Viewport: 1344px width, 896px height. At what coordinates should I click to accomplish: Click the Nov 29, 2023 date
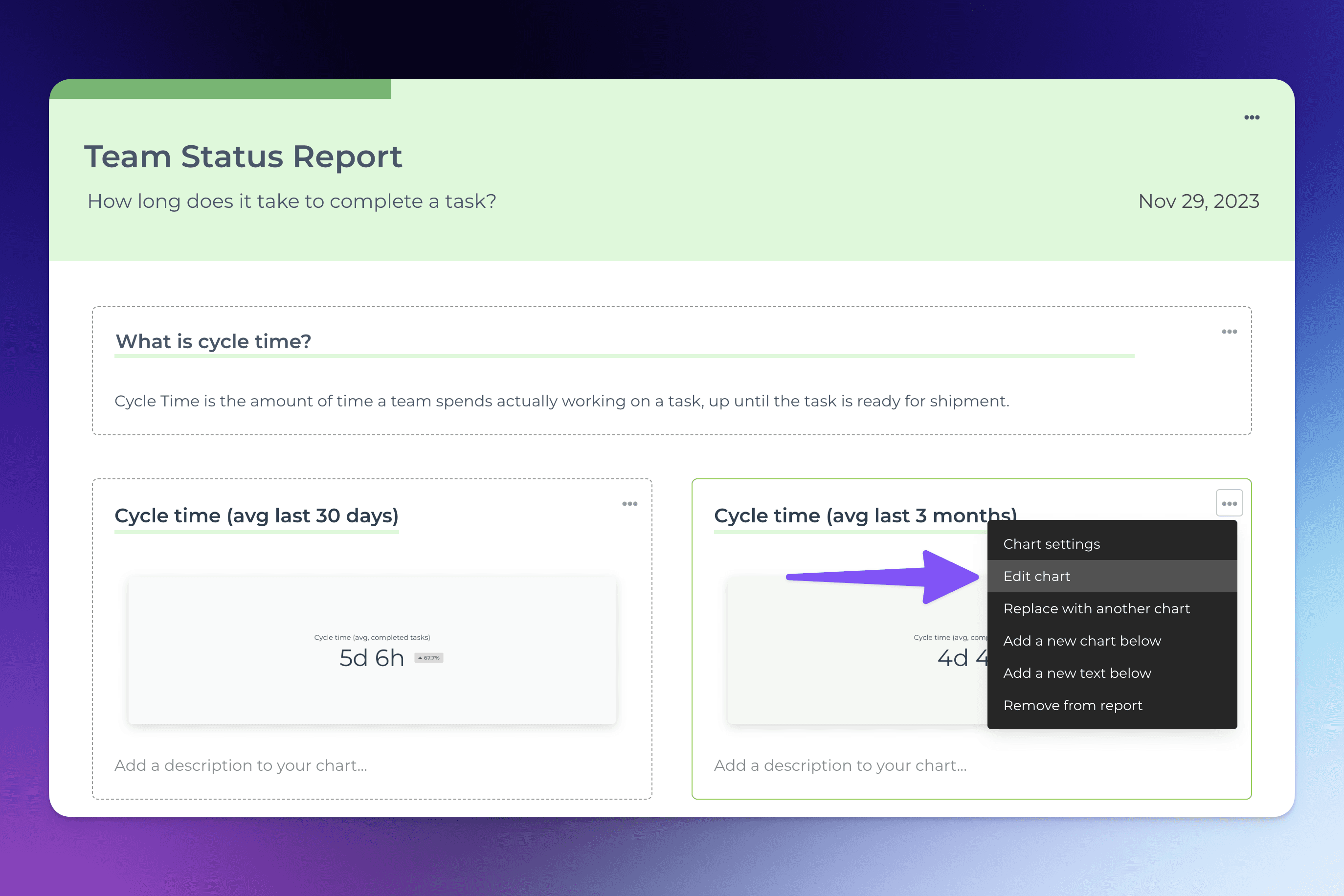click(x=1198, y=201)
